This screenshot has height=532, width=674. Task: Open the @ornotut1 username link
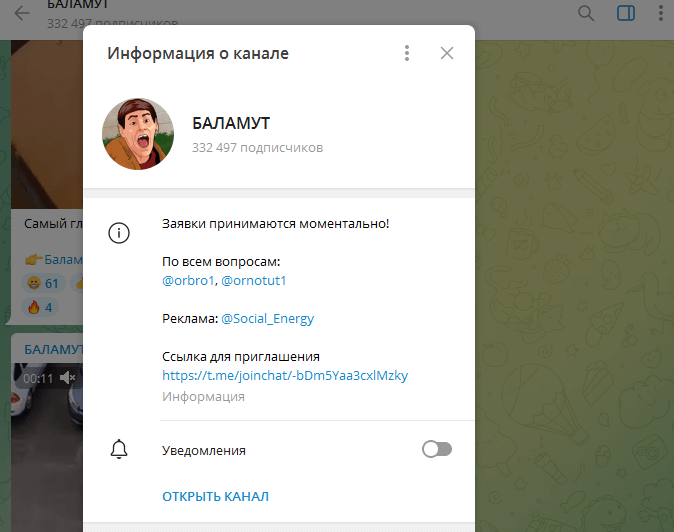pyautogui.click(x=254, y=281)
